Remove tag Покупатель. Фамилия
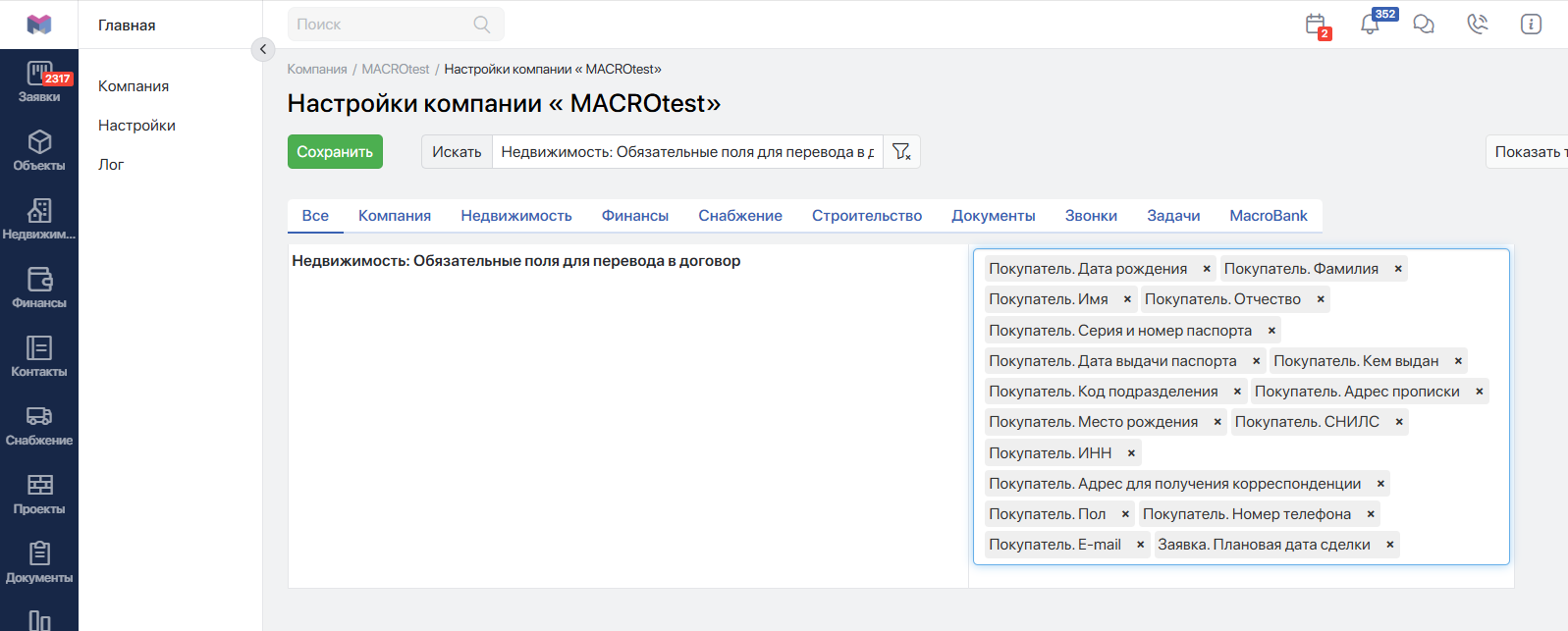The image size is (1568, 631). [x=1398, y=269]
